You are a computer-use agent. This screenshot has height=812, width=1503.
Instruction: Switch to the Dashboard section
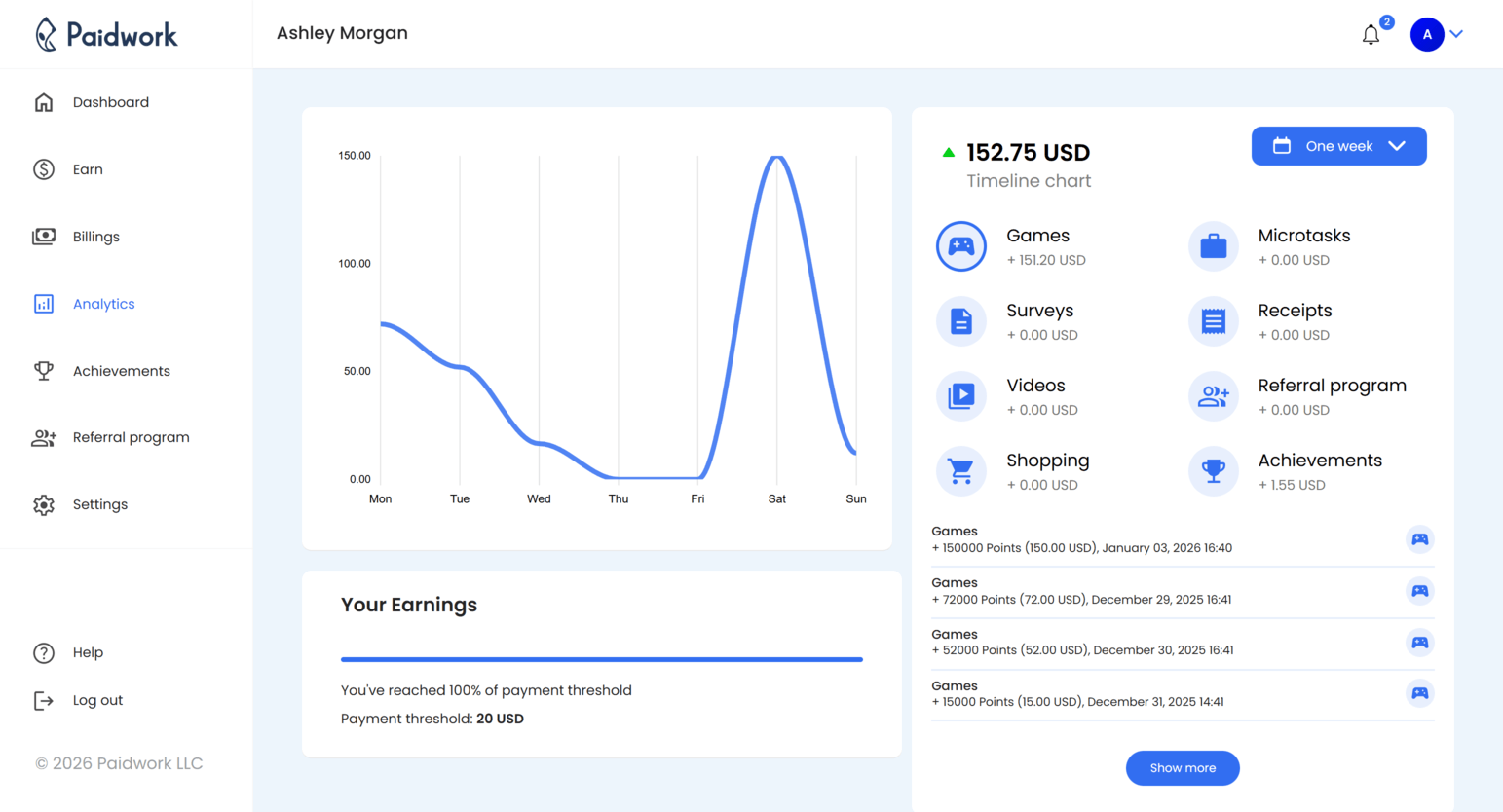point(110,101)
